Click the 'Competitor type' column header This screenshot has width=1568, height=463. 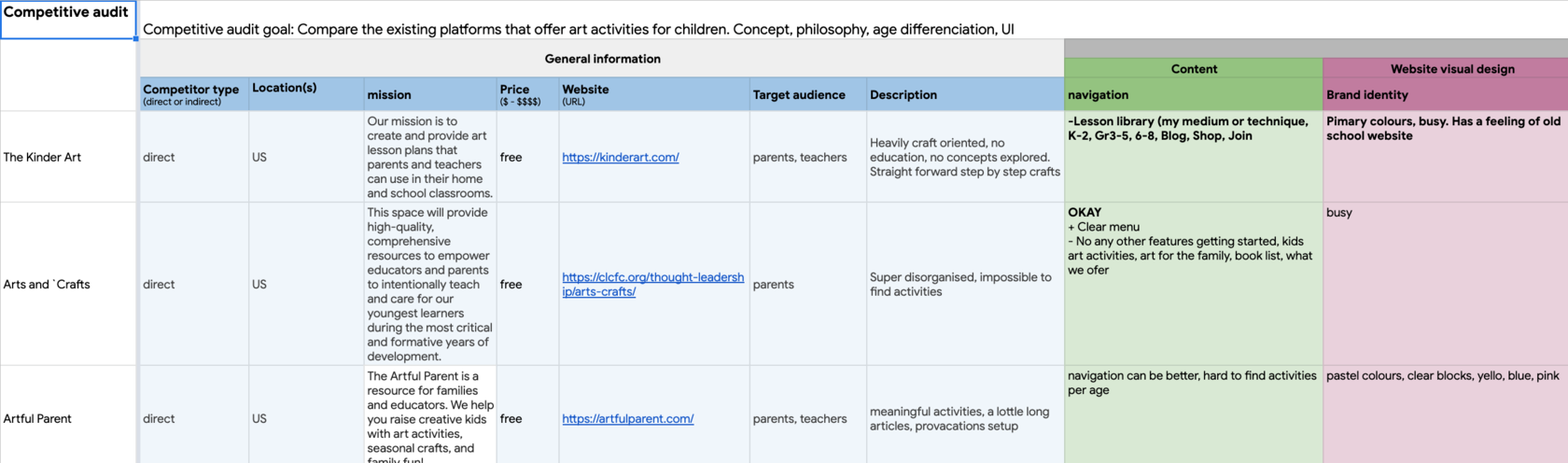[193, 94]
